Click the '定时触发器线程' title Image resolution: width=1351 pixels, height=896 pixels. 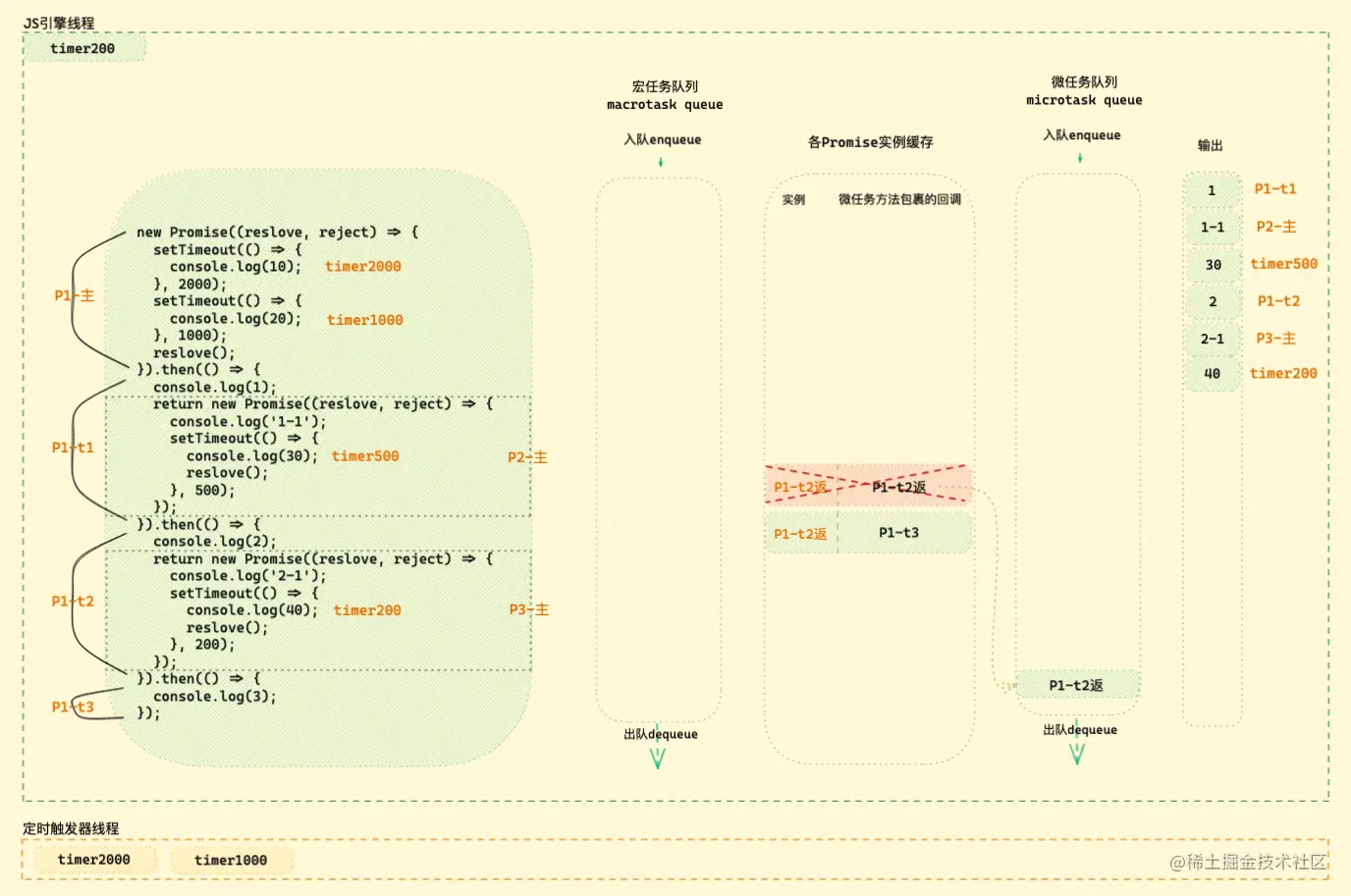tap(71, 828)
